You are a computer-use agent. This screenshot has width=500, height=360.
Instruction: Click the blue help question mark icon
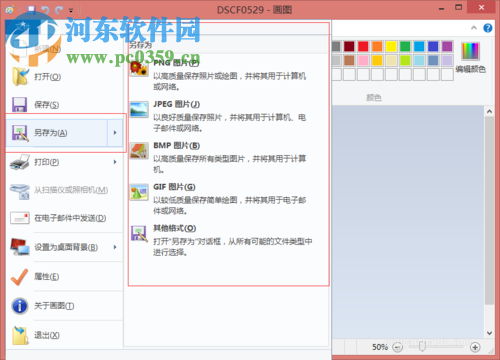pos(488,28)
